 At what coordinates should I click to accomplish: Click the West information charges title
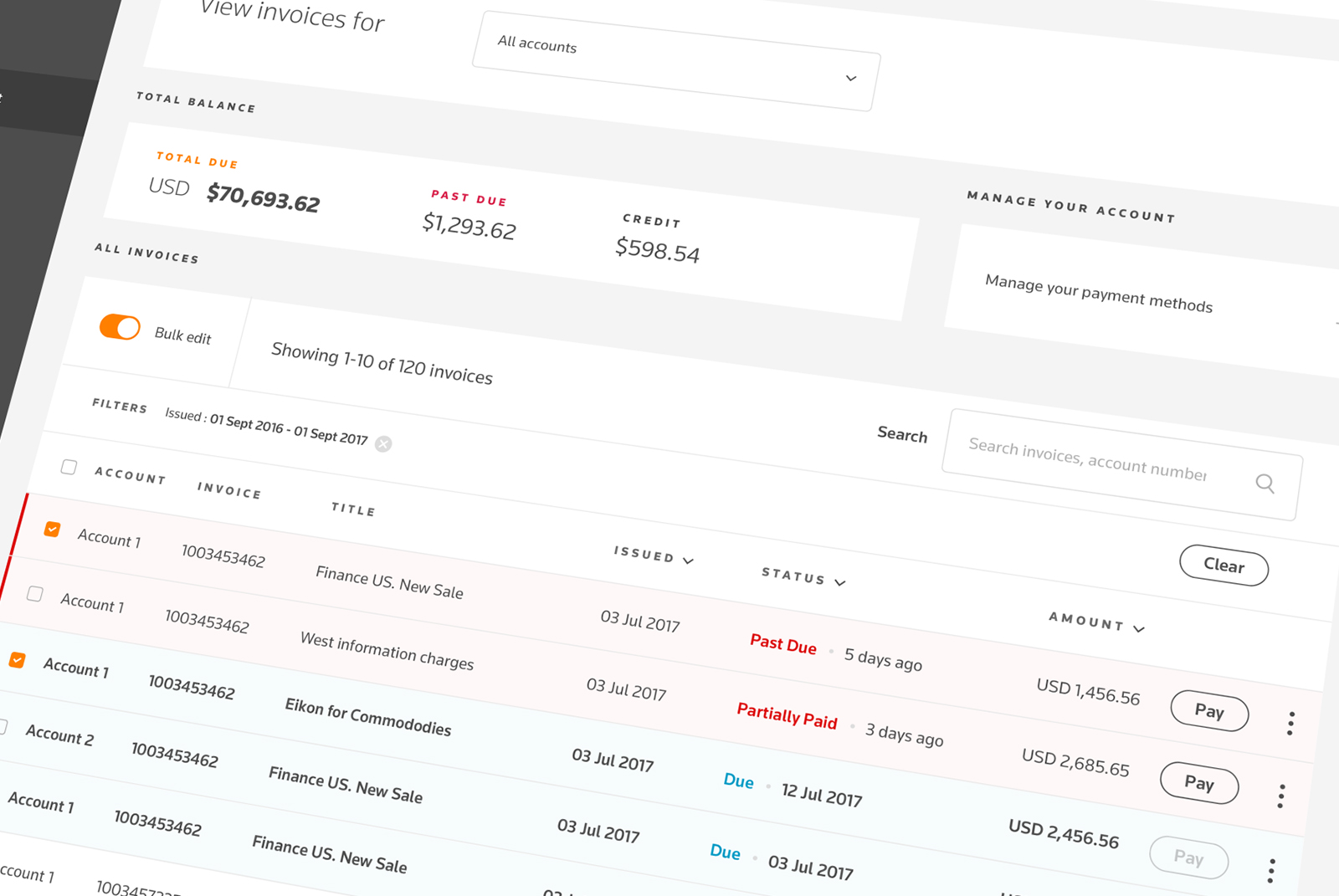click(387, 651)
